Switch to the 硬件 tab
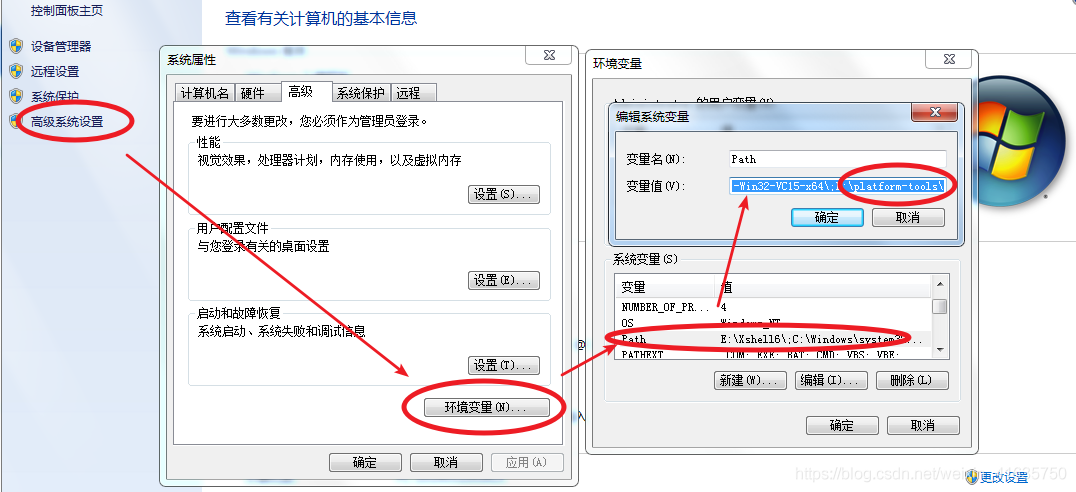This screenshot has height=492, width=1076. tap(253, 93)
